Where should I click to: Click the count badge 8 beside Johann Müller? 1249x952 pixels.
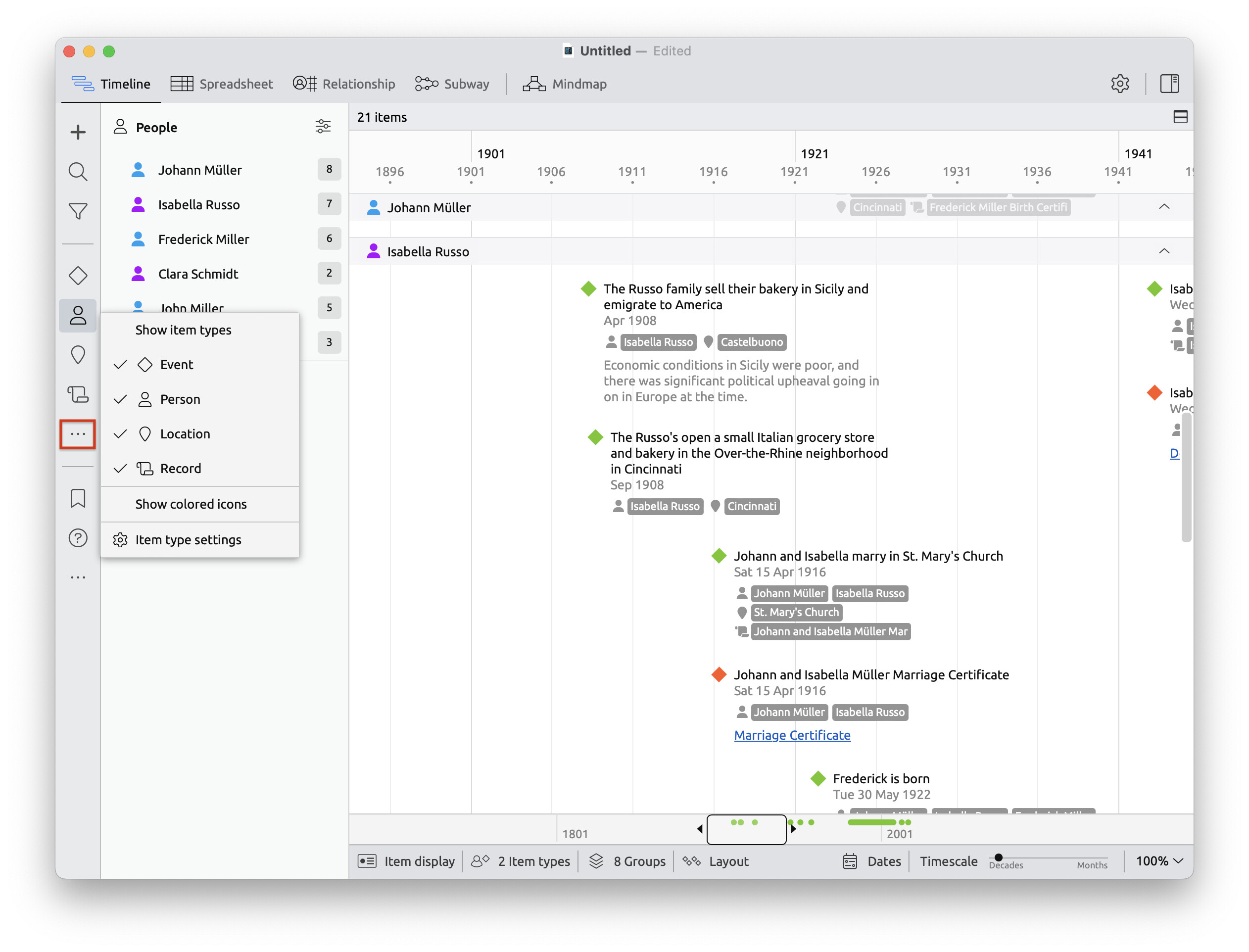pyautogui.click(x=329, y=169)
